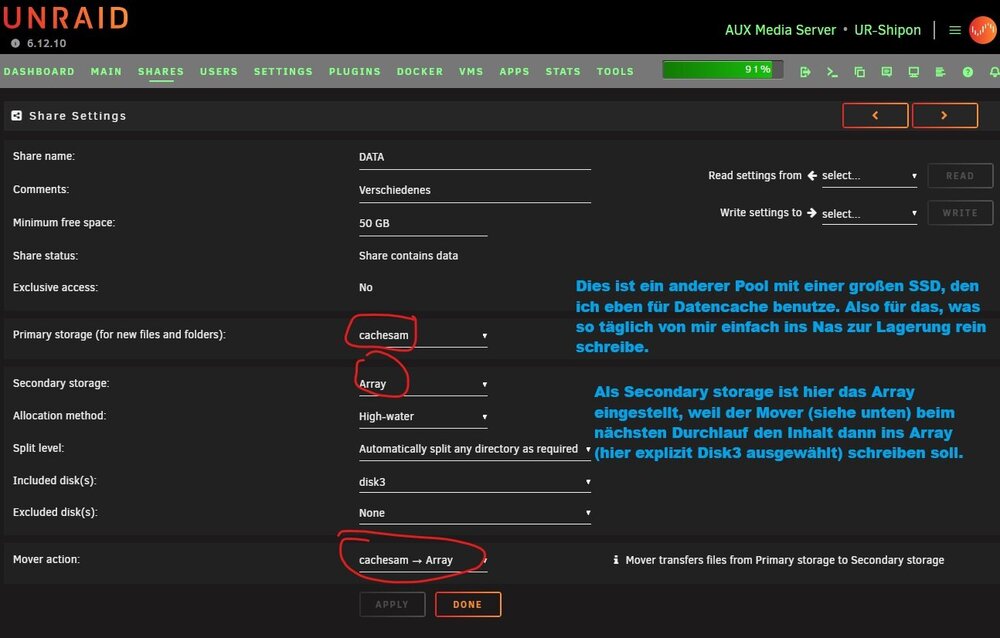Expand the Split level dropdown
Image resolution: width=1000 pixels, height=638 pixels.
pos(474,449)
